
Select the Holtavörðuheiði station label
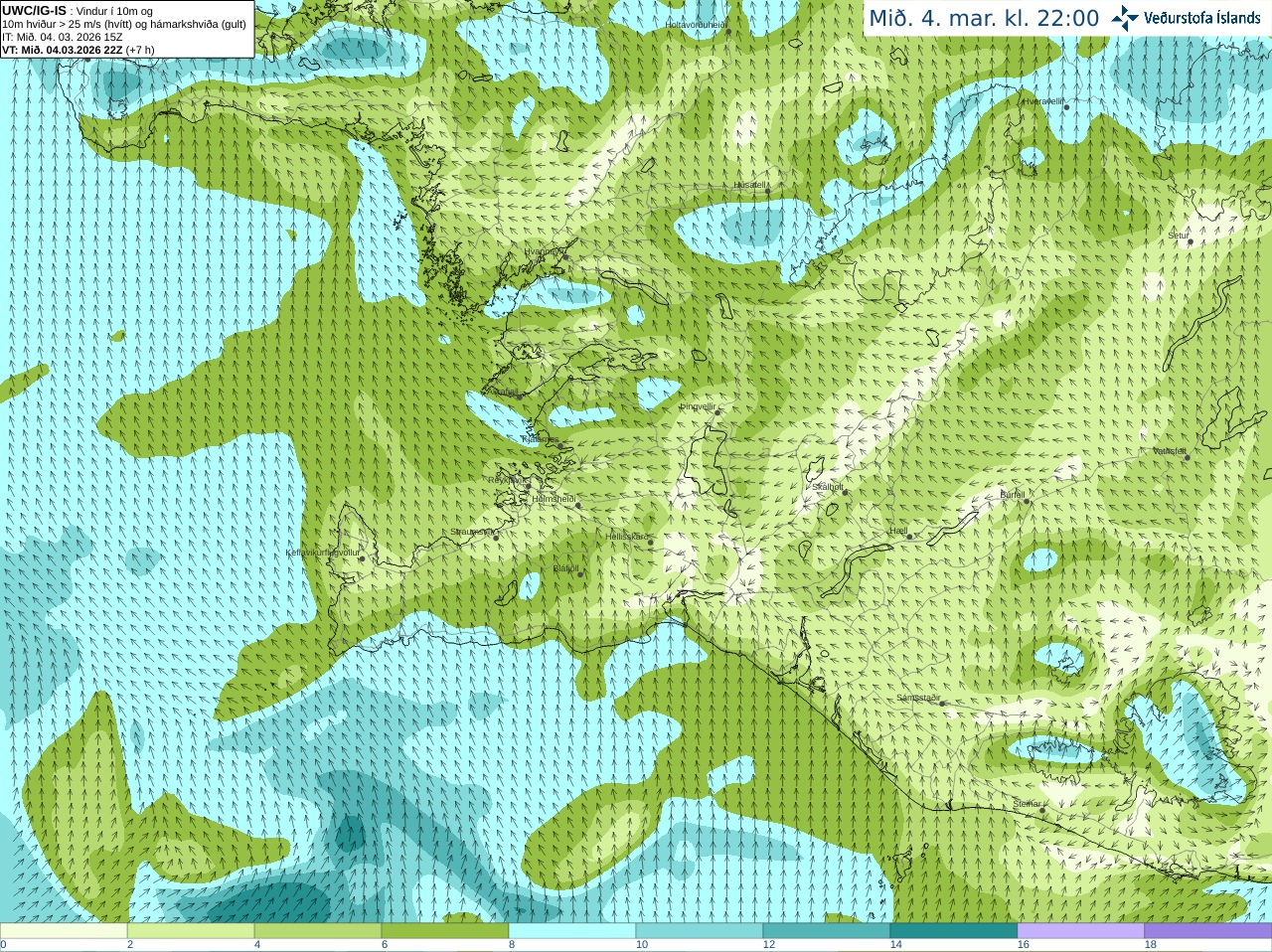pos(696,24)
